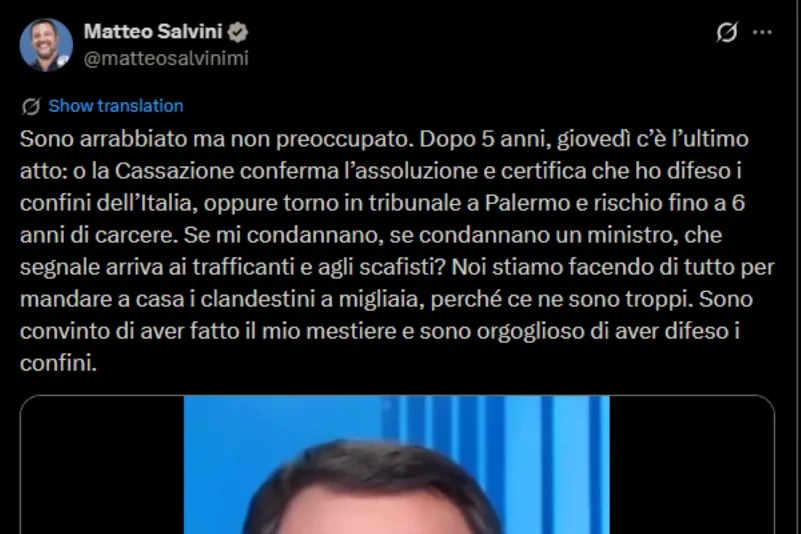
Task: Click the verified badge beside Matteo Salvini
Action: pos(238,32)
